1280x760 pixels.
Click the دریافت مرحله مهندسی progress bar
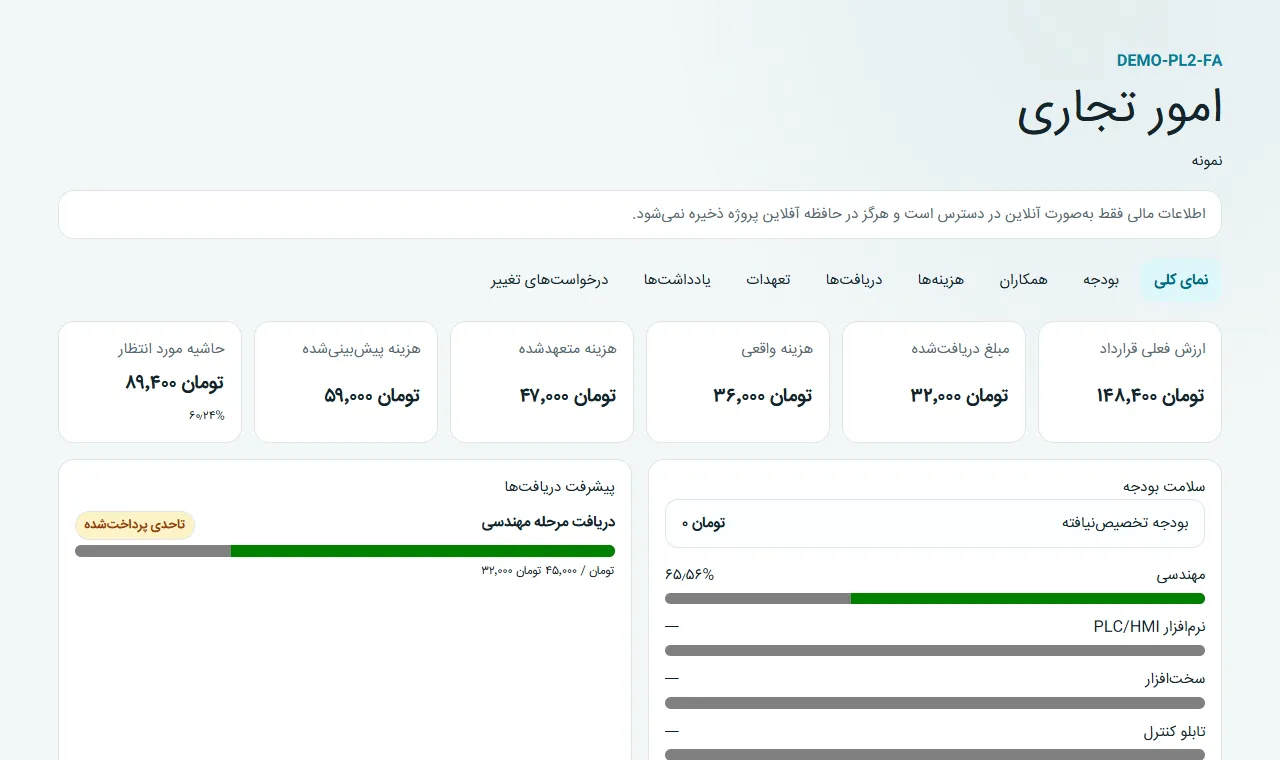tap(345, 551)
